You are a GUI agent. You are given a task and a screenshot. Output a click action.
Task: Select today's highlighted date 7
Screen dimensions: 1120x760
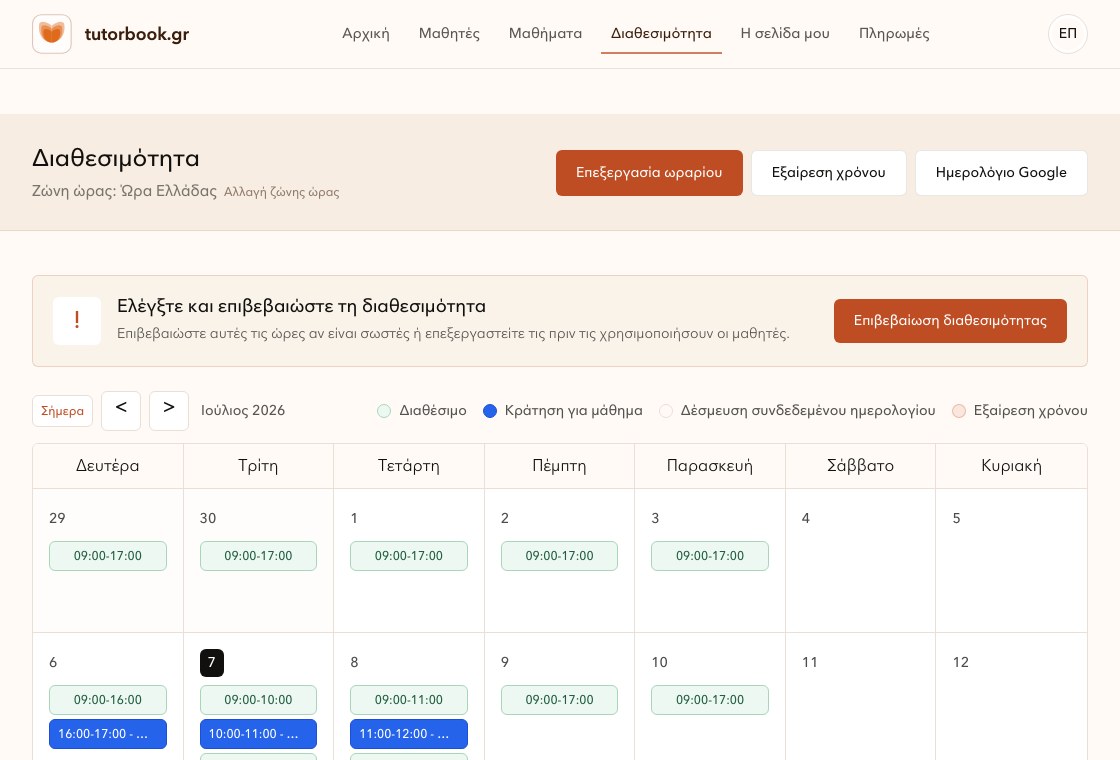(x=211, y=662)
